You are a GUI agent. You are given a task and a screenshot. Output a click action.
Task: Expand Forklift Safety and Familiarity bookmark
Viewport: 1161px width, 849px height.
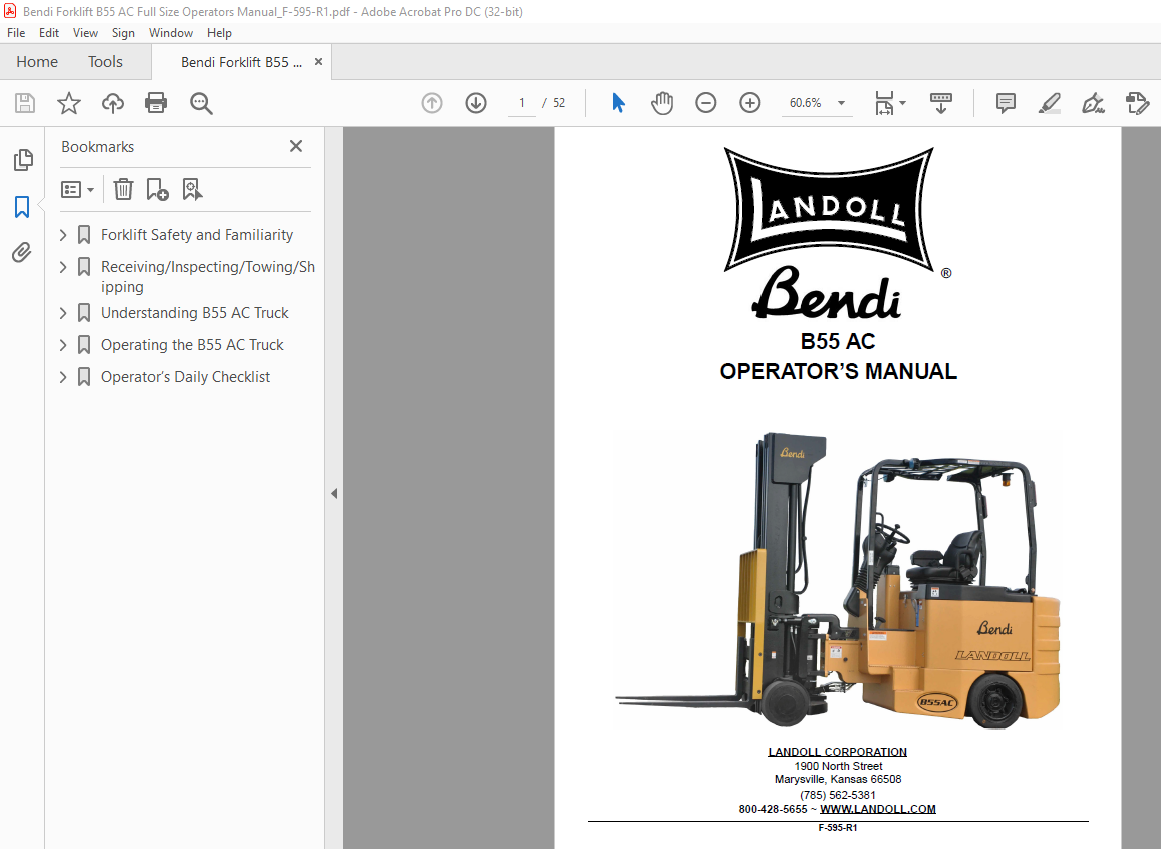click(x=63, y=235)
